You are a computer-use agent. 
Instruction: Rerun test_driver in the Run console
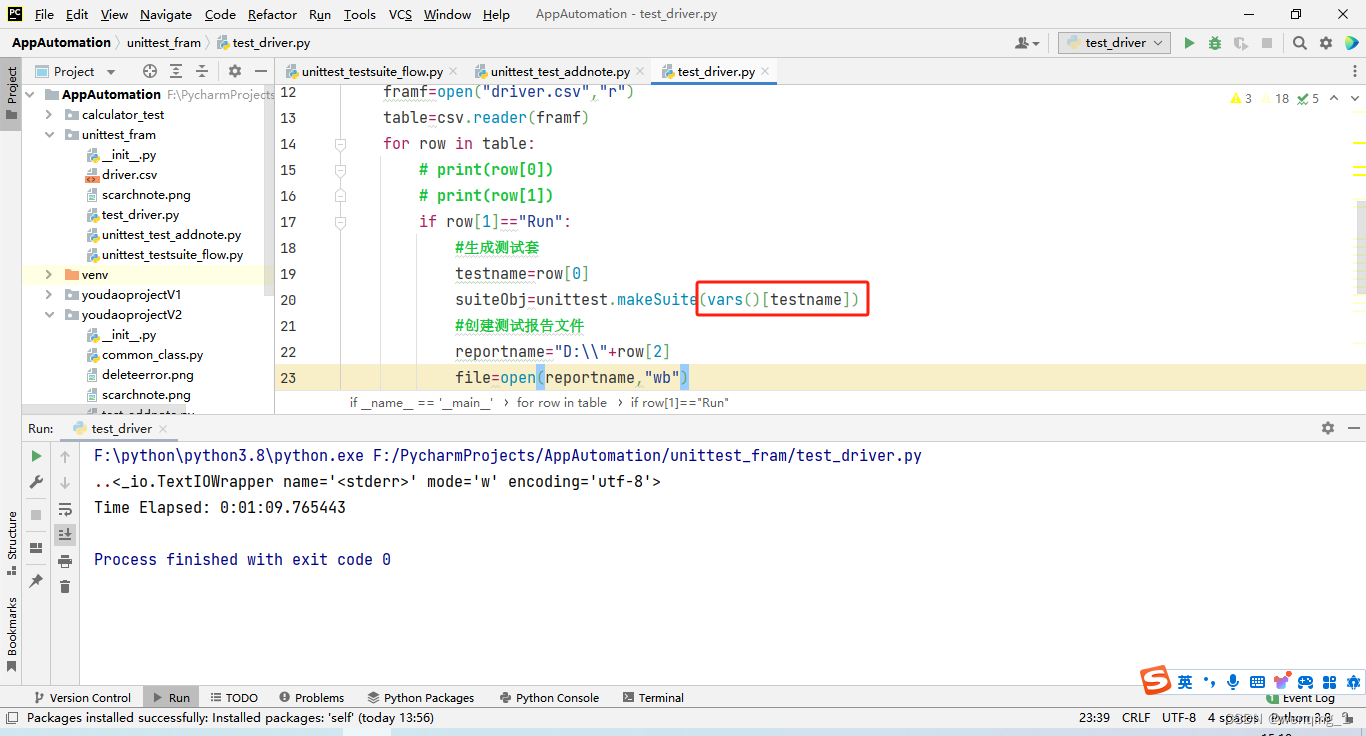35,457
